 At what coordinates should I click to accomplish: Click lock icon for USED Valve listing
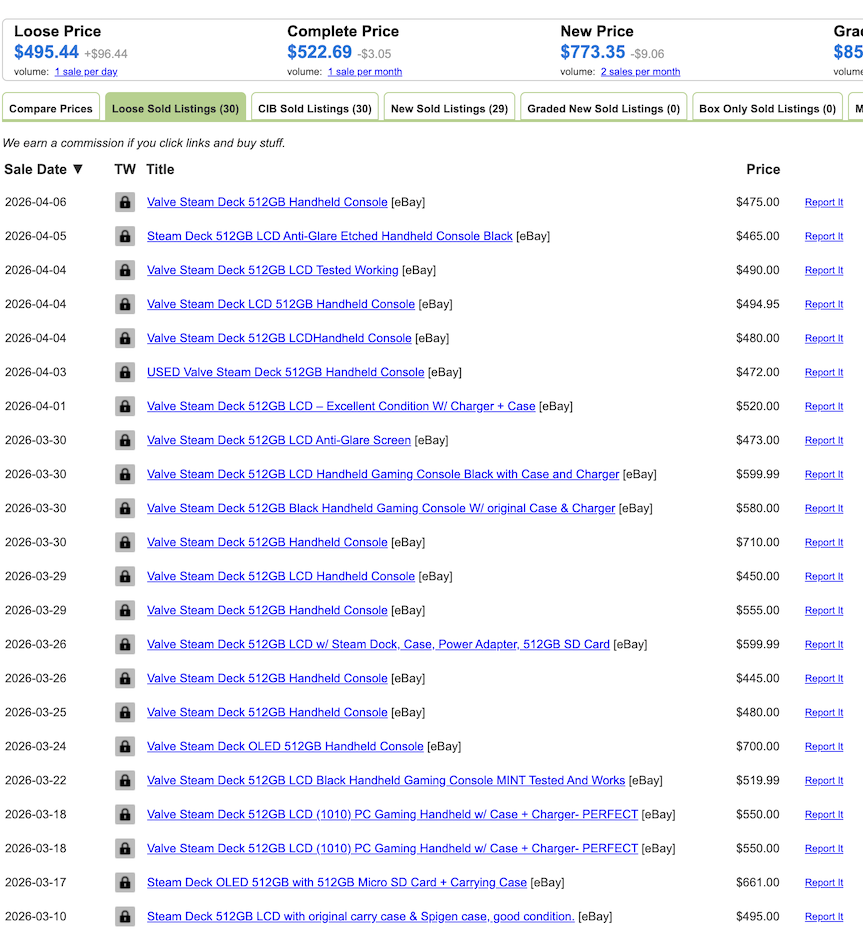tap(124, 372)
